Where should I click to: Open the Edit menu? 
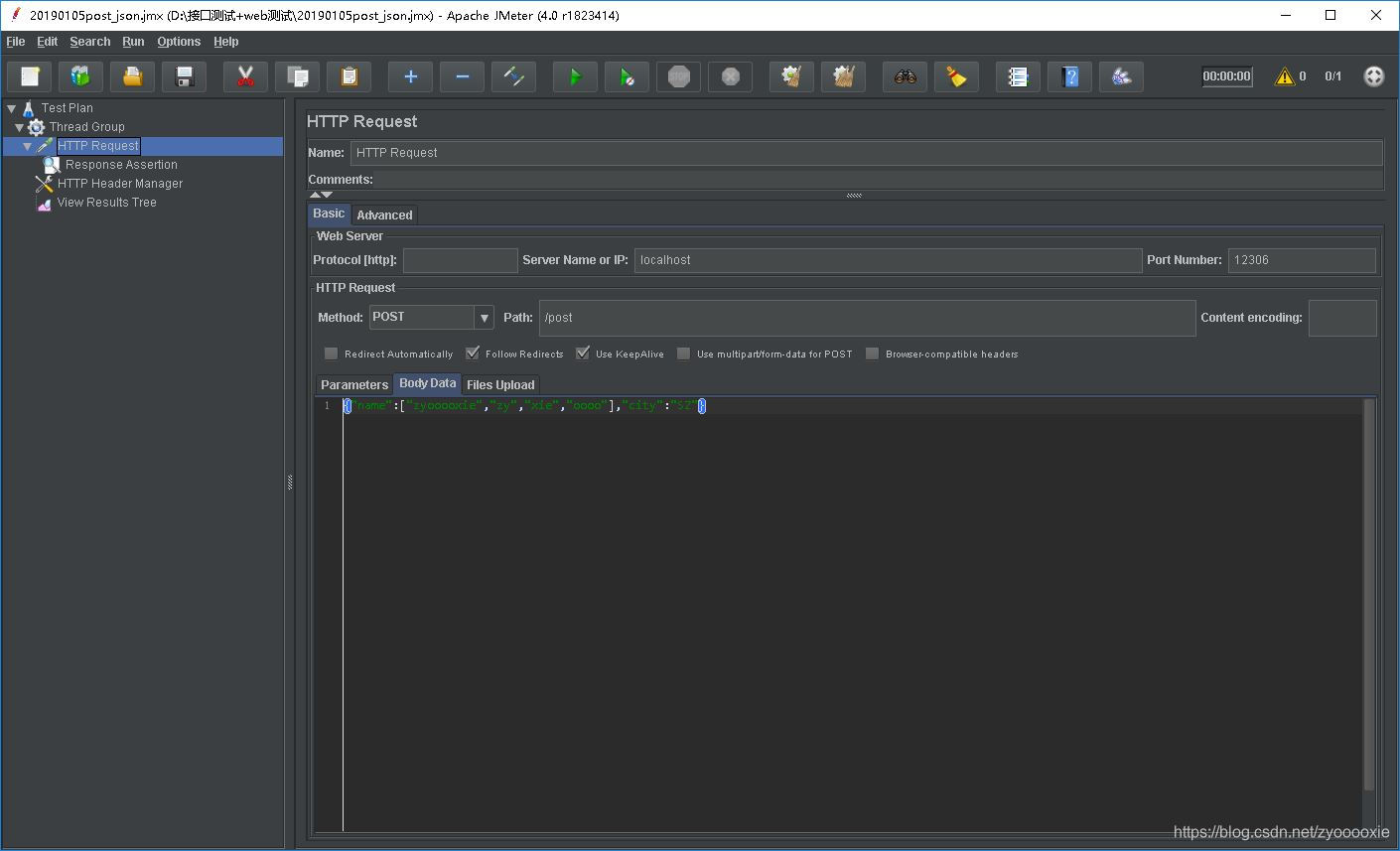pyautogui.click(x=48, y=42)
